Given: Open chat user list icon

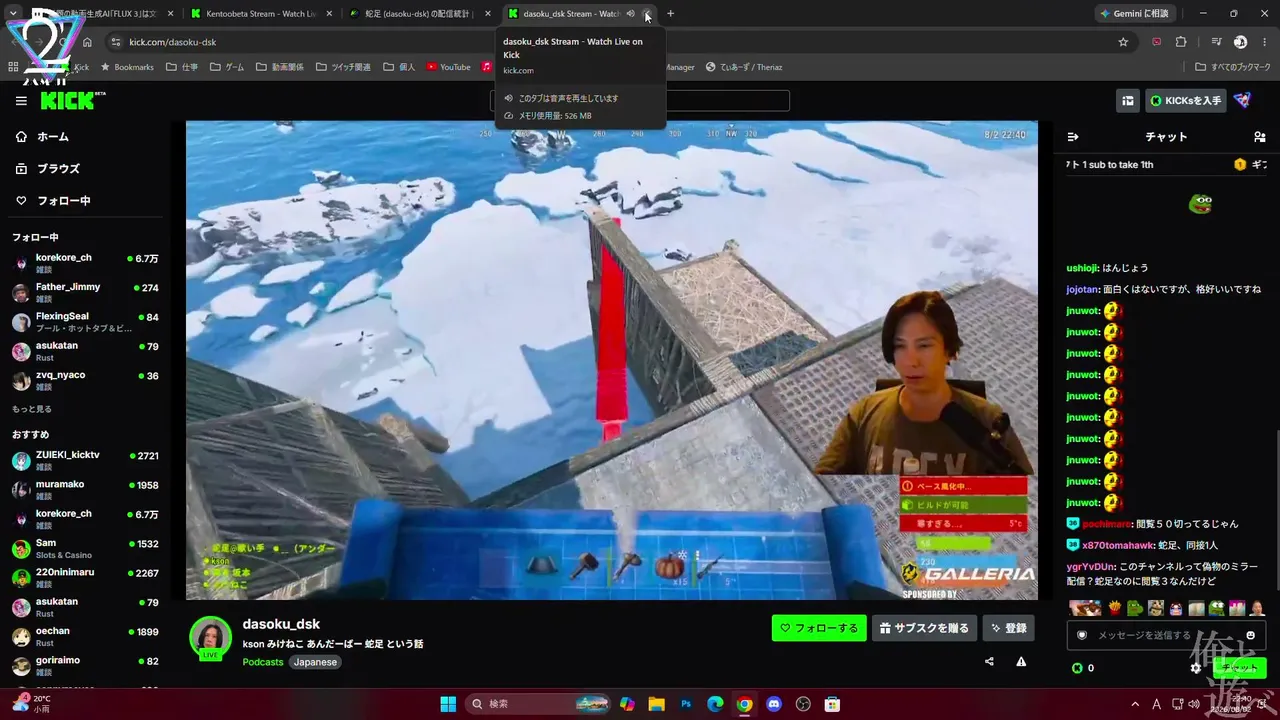Looking at the screenshot, I should click(x=1259, y=137).
